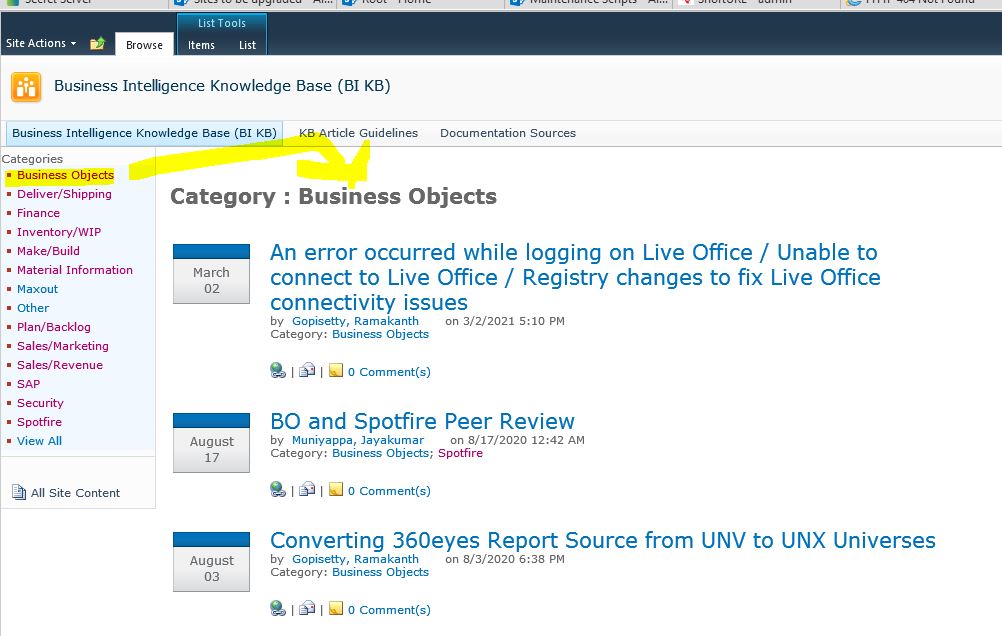Select the Business Objects category in sidebar
Viewport: 1002px width, 636px height.
(65, 175)
